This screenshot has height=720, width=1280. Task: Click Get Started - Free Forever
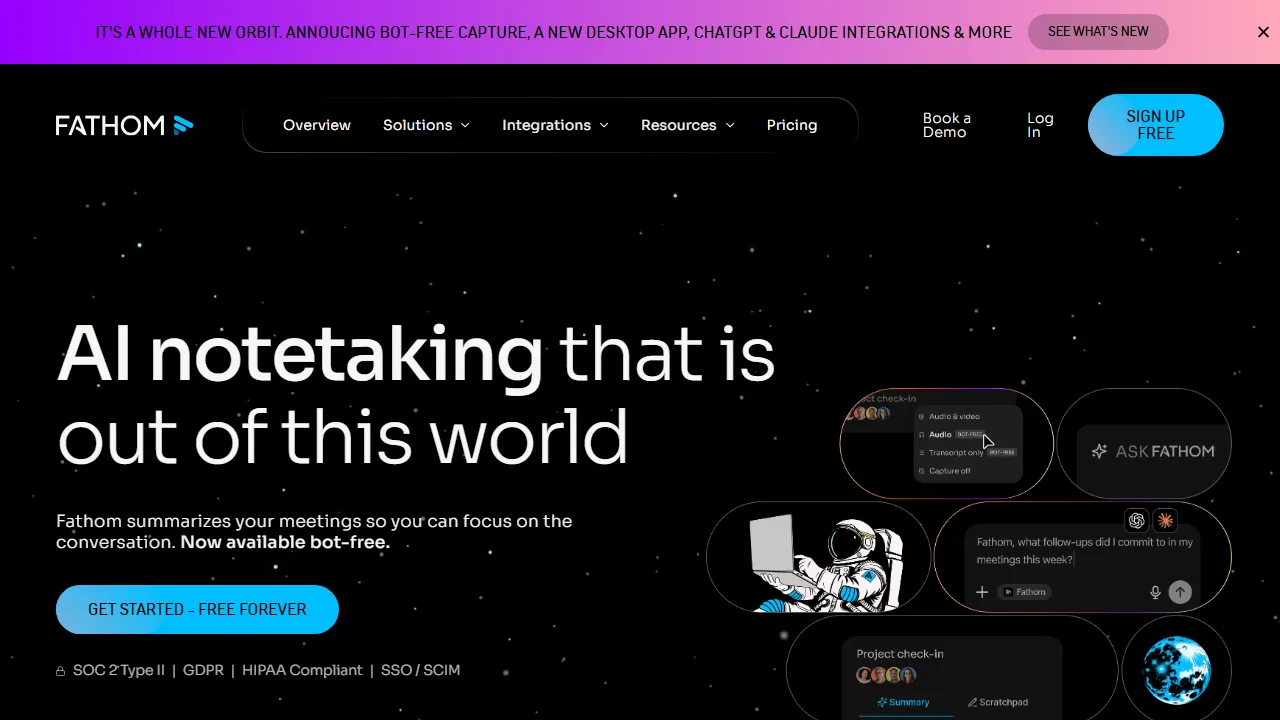197,609
